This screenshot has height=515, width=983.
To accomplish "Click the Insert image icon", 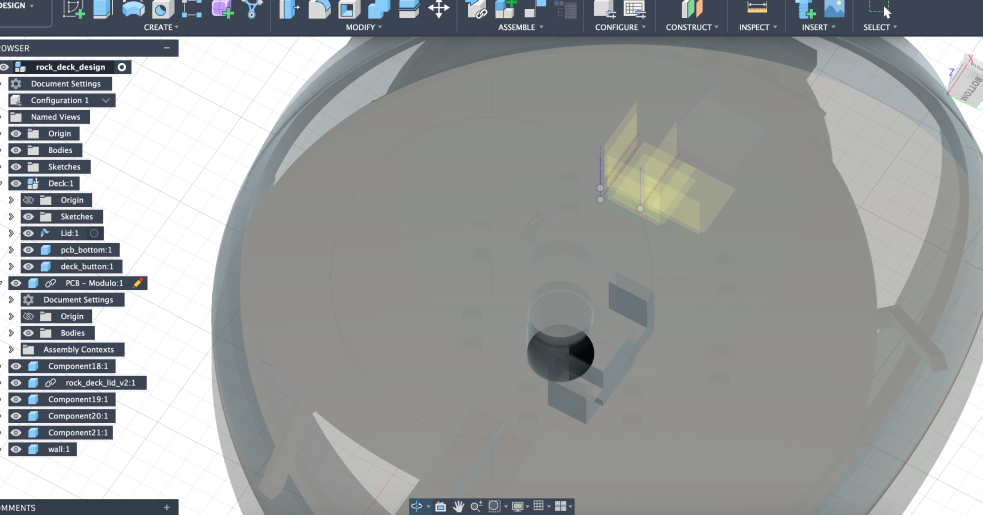I will click(834, 9).
